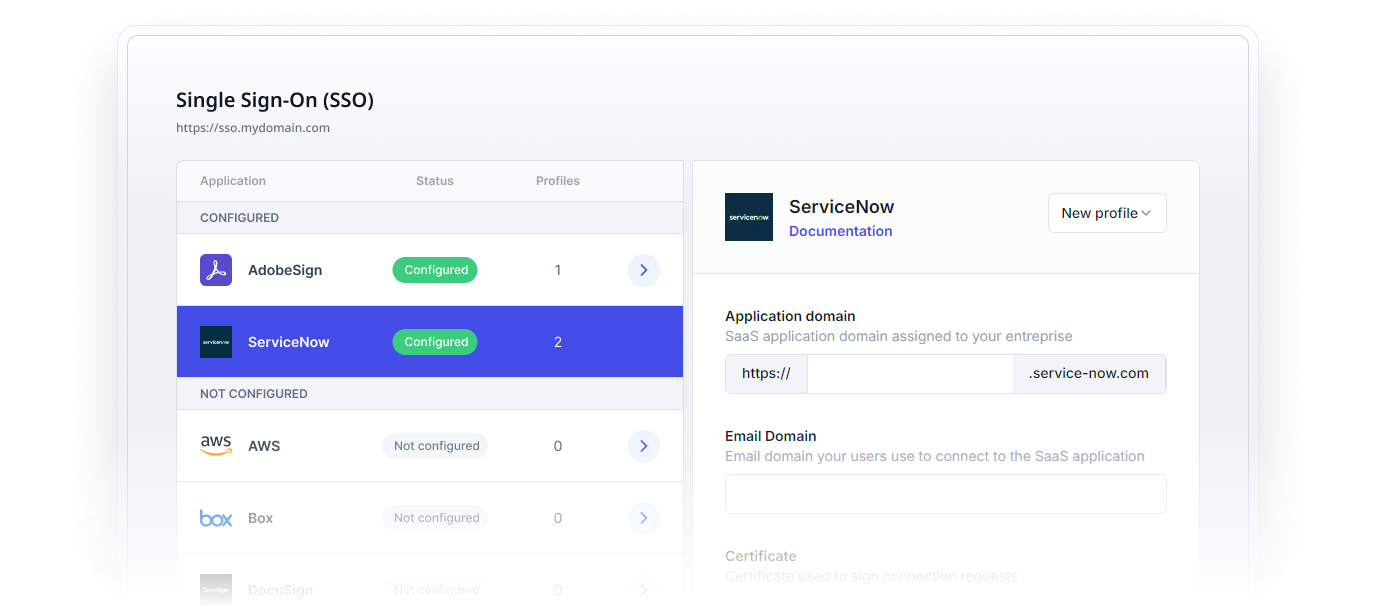Click the Configured badge for ServiceNow
Screen dimensions: 1376x608
pos(434,341)
